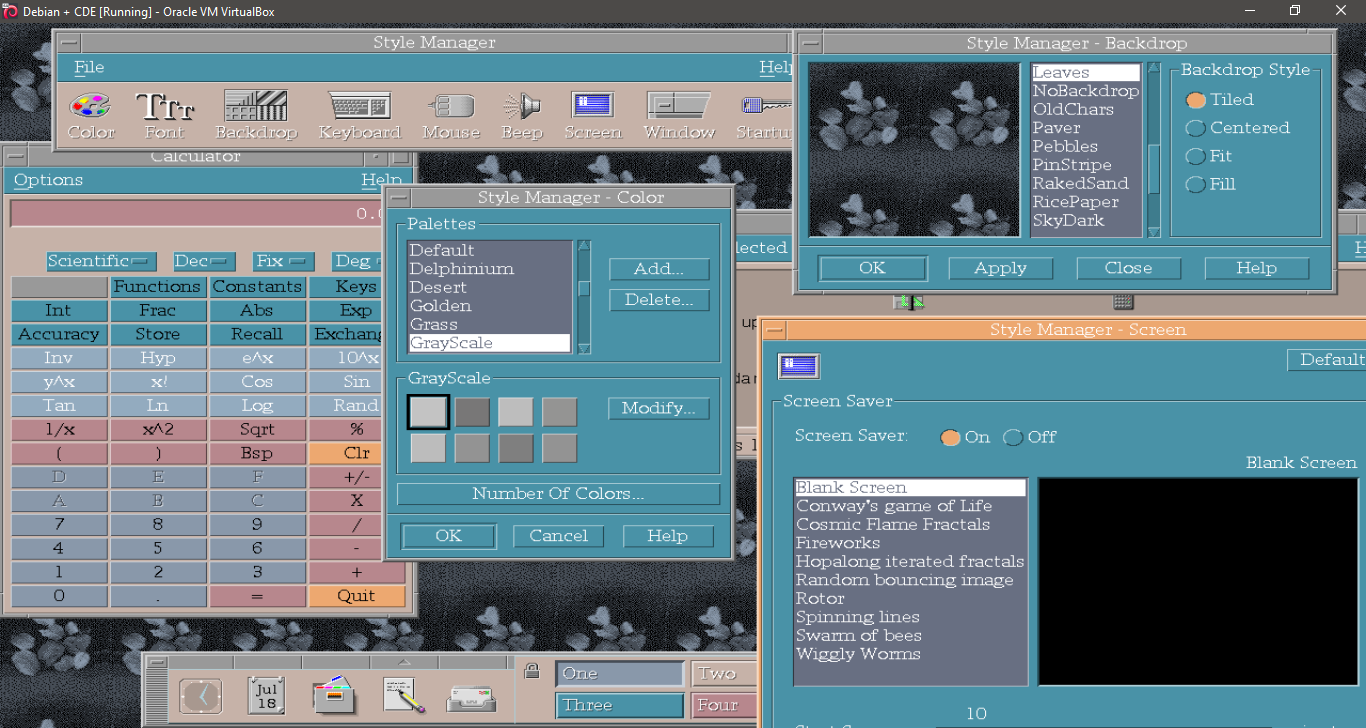Open the Fix display format dropdown
Screen dimensions: 1366x728
click(x=283, y=261)
